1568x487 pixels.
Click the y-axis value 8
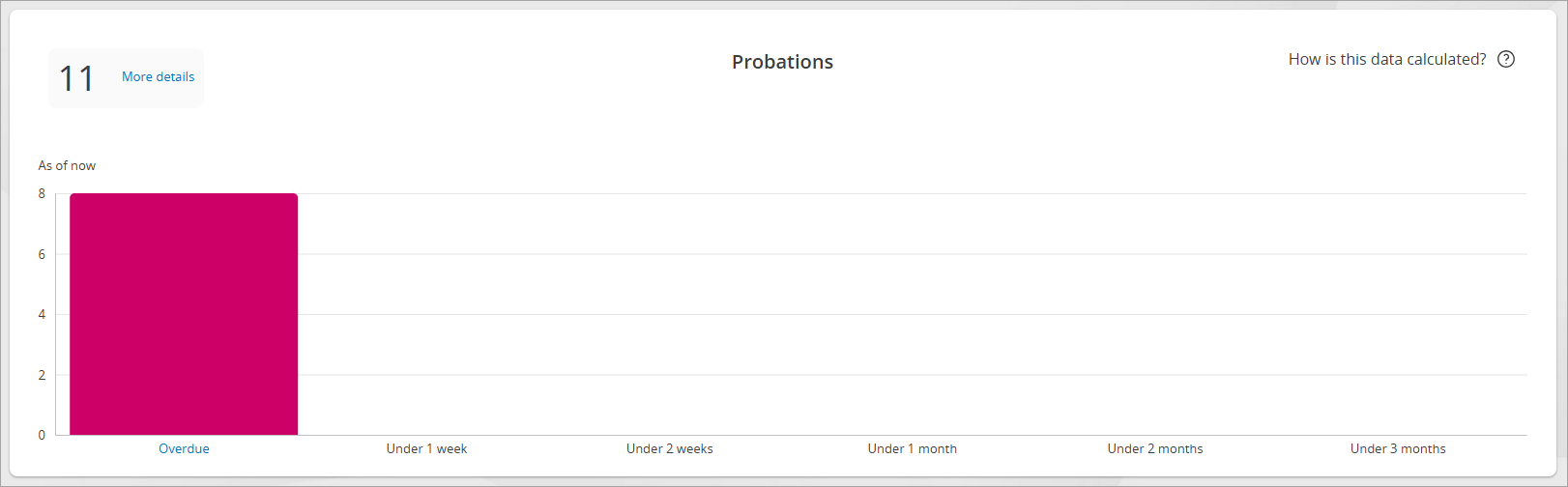(x=42, y=193)
